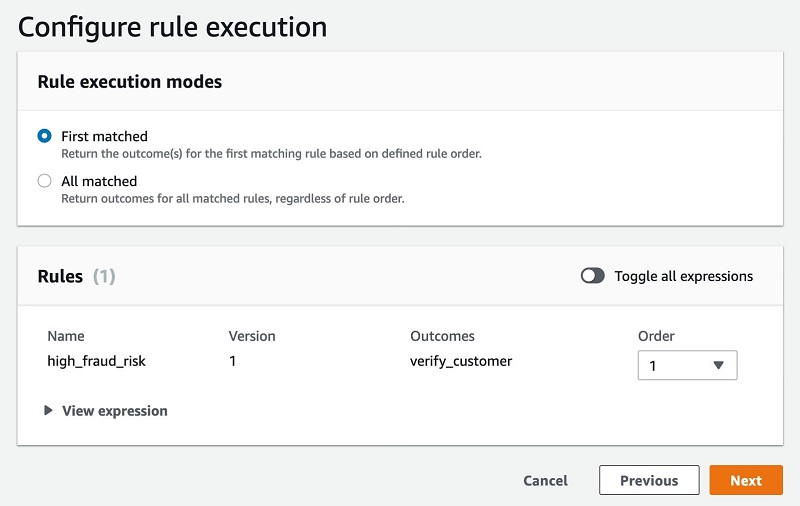The image size is (800, 506).
Task: Click the down arrow inside the Order box
Action: [x=718, y=365]
